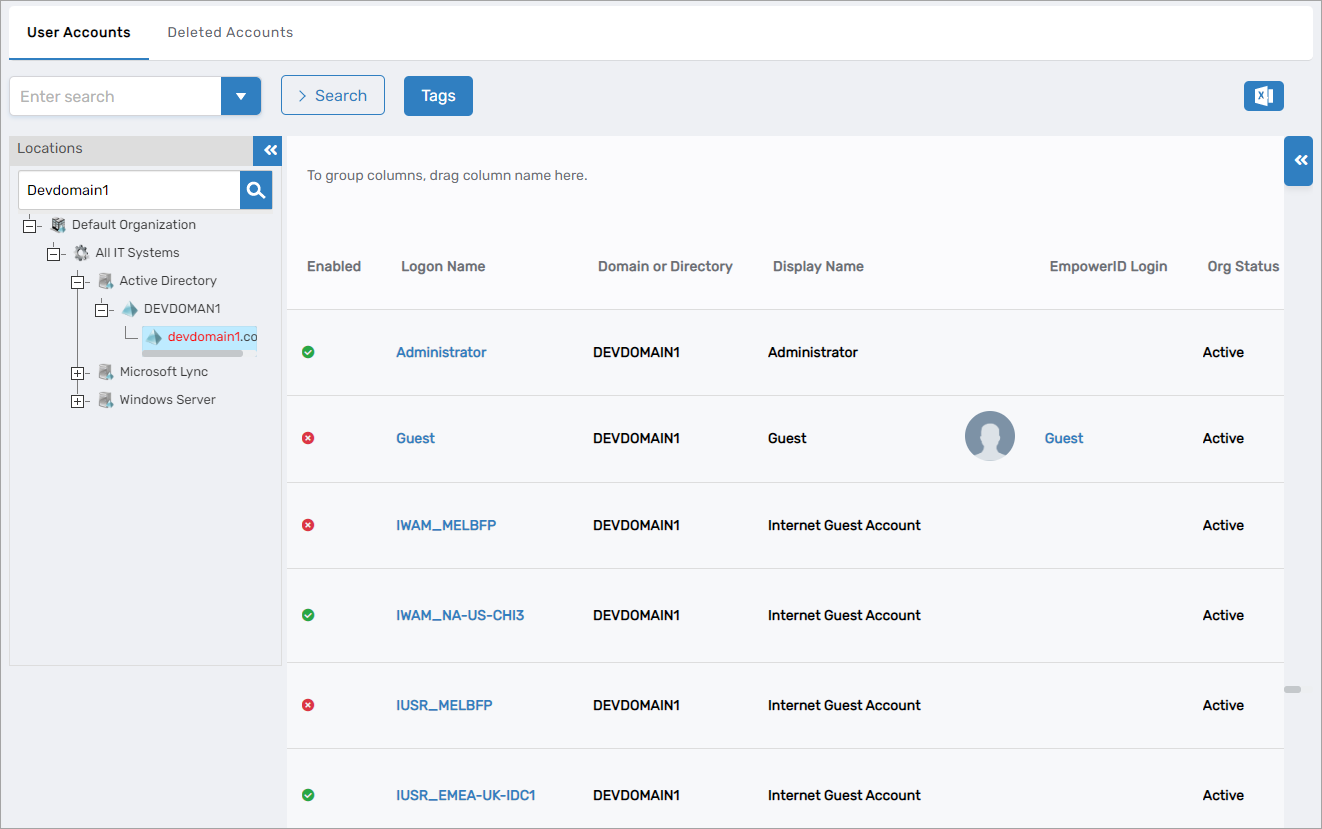Click green enabled icon for IWAM_NA-US-CHI3

(308, 615)
